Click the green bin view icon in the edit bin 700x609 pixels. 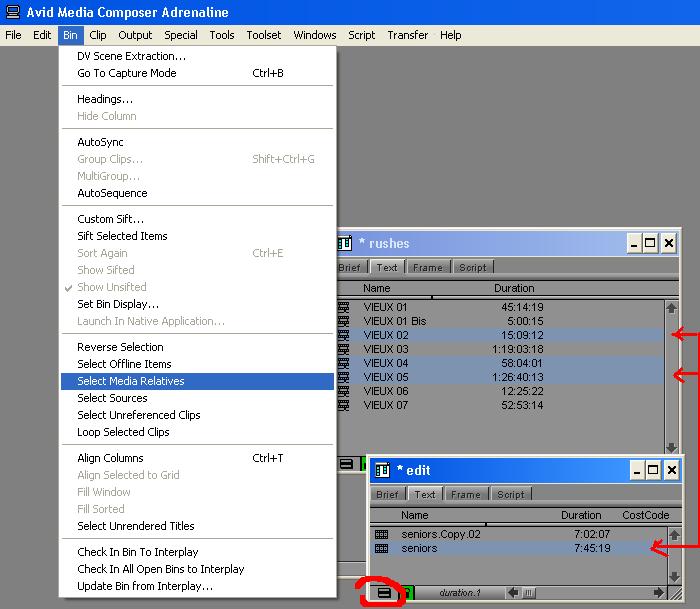coord(408,593)
